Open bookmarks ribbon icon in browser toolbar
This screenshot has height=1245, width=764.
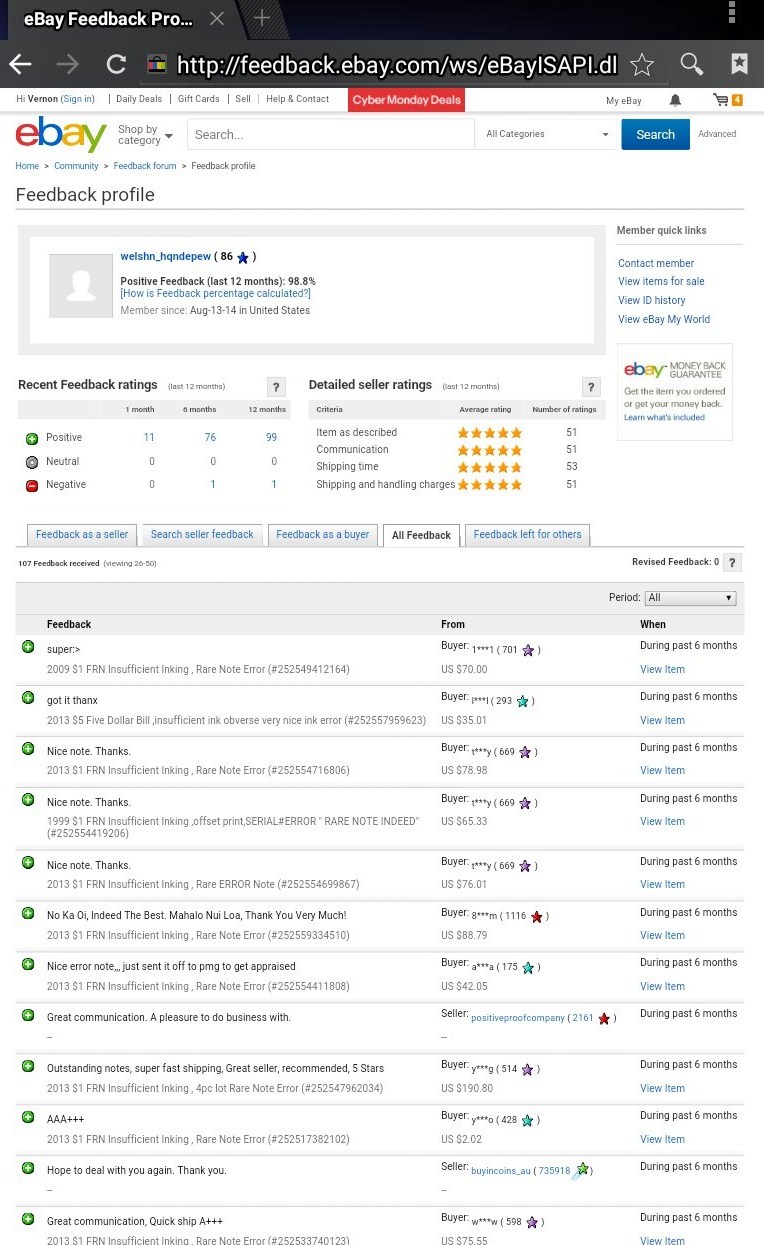(x=739, y=65)
